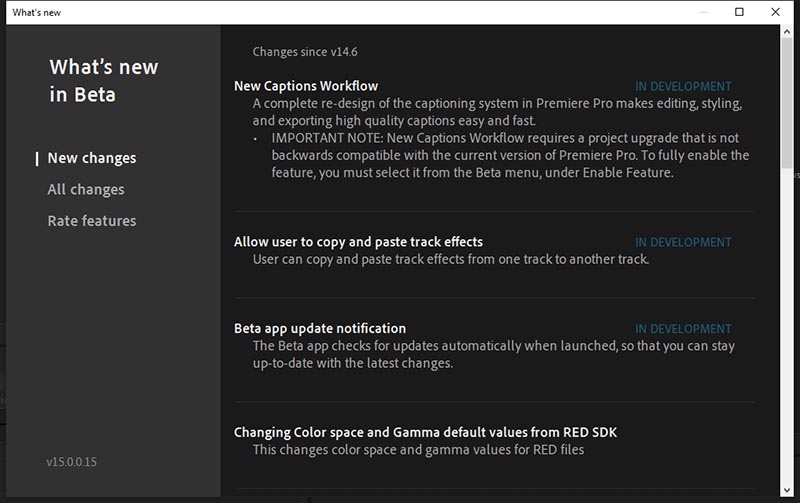
Task: Select the New changes sidebar item
Action: [x=92, y=158]
